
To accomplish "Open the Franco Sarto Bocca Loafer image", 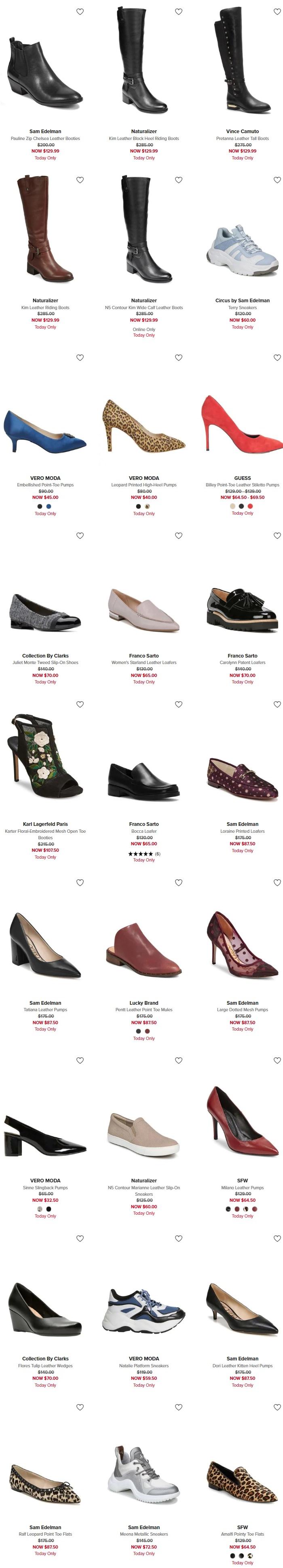I will tap(144, 780).
